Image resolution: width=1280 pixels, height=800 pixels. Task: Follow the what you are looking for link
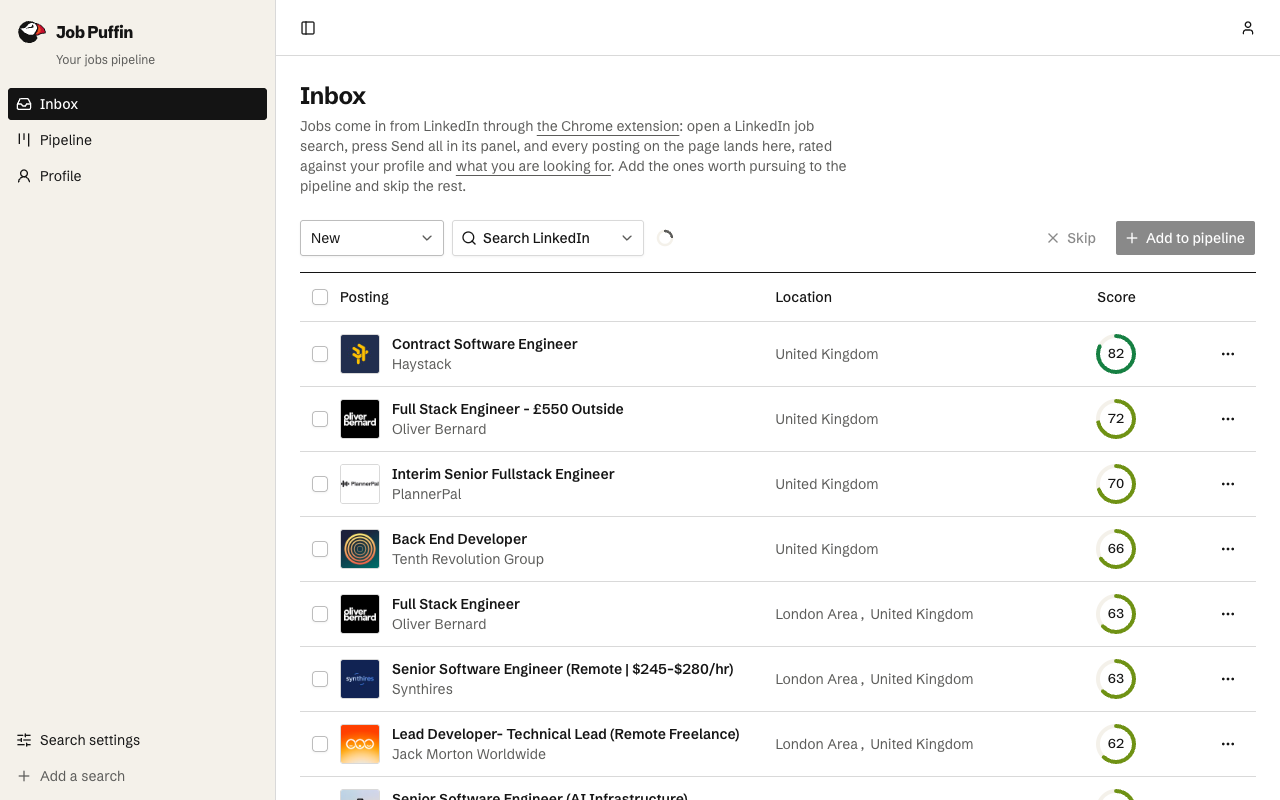[x=534, y=166]
